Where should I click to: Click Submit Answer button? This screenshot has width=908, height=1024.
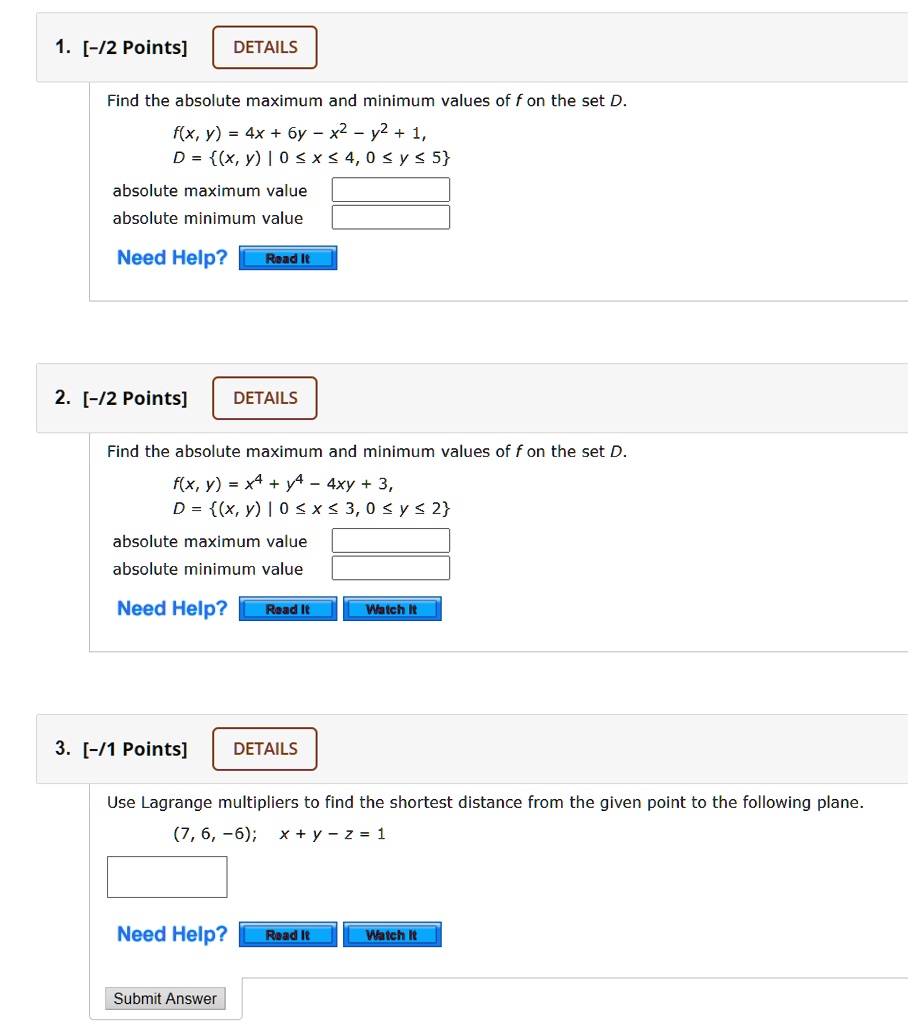pos(164,997)
